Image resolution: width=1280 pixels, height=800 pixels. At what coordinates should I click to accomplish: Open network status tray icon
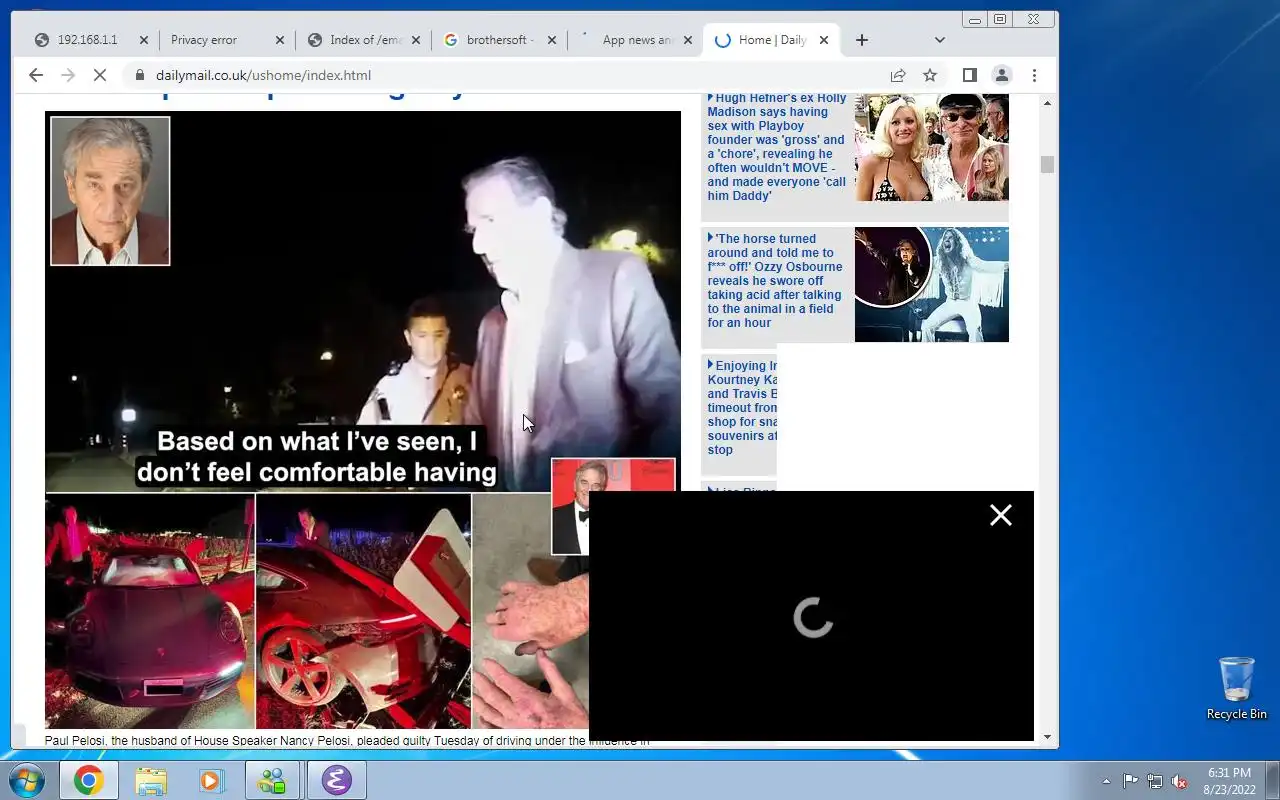point(1155,781)
